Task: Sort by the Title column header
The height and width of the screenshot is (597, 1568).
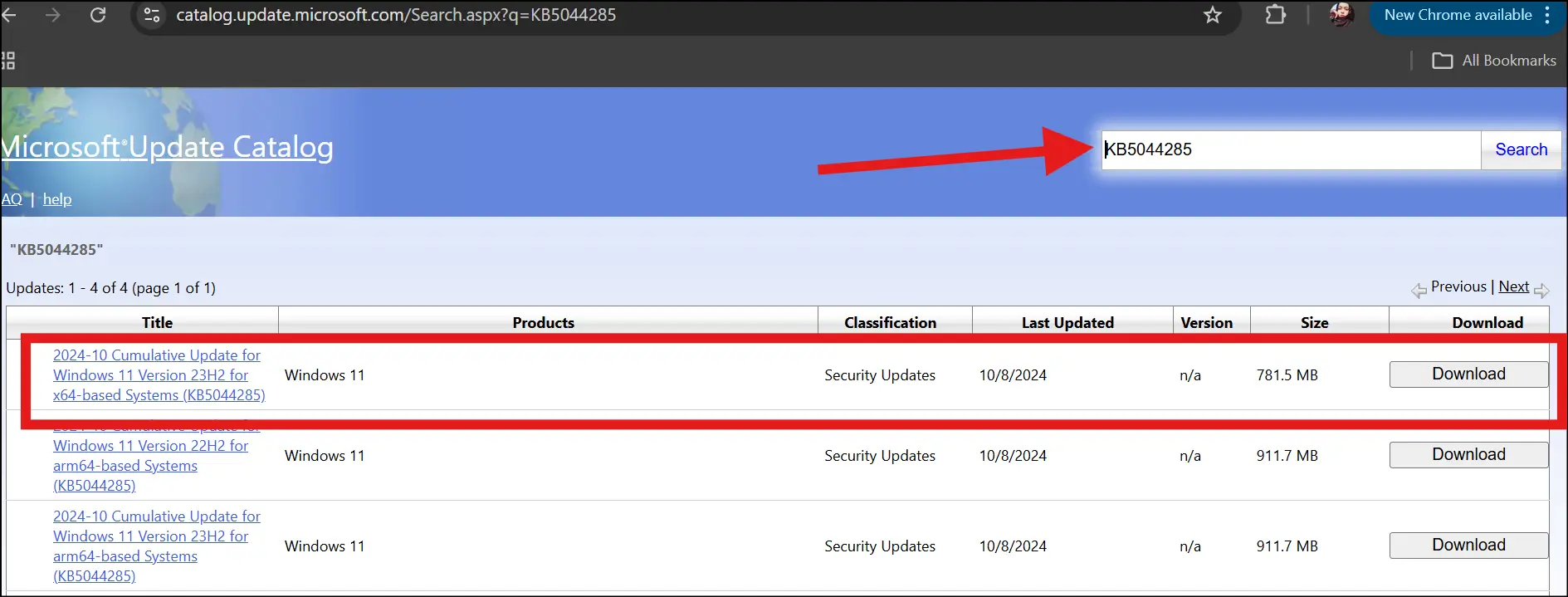Action: point(157,323)
